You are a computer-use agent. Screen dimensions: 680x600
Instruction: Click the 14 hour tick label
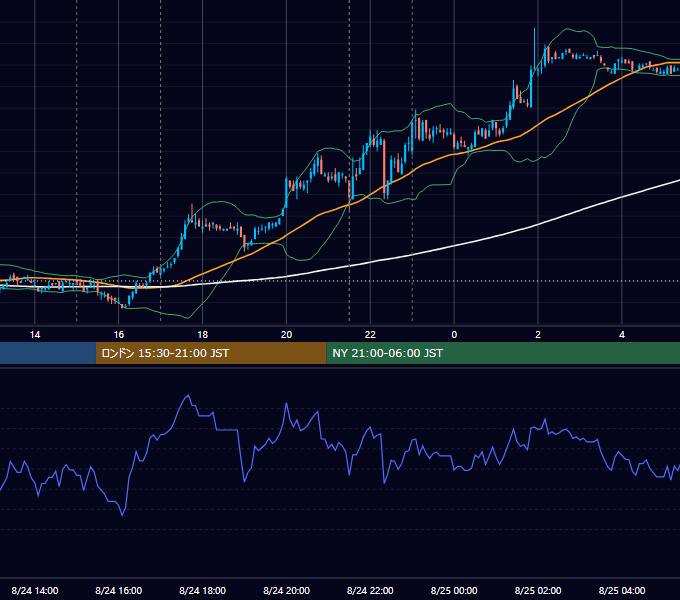coord(35,335)
